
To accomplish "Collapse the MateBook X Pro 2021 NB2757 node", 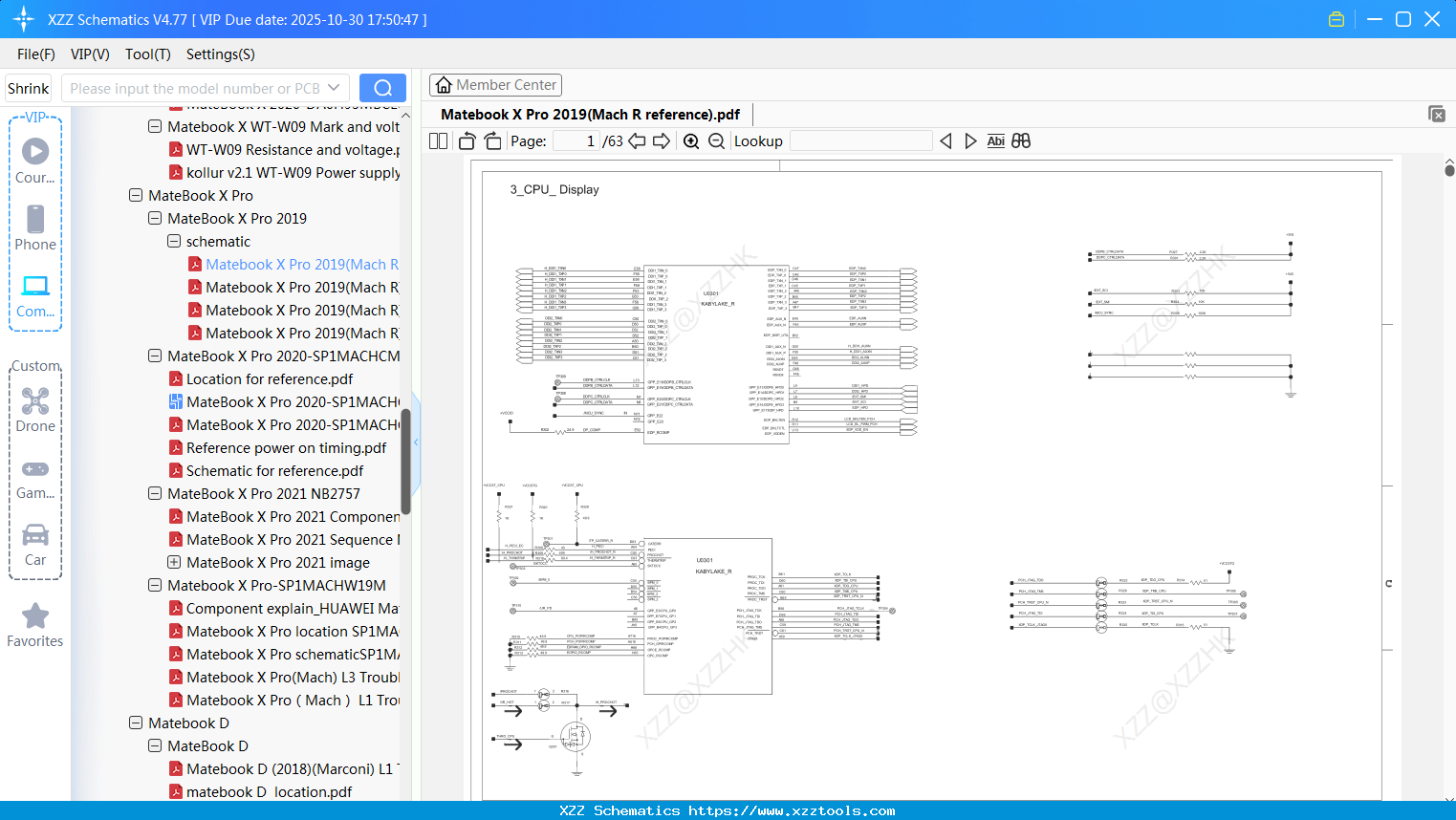I will tap(155, 493).
